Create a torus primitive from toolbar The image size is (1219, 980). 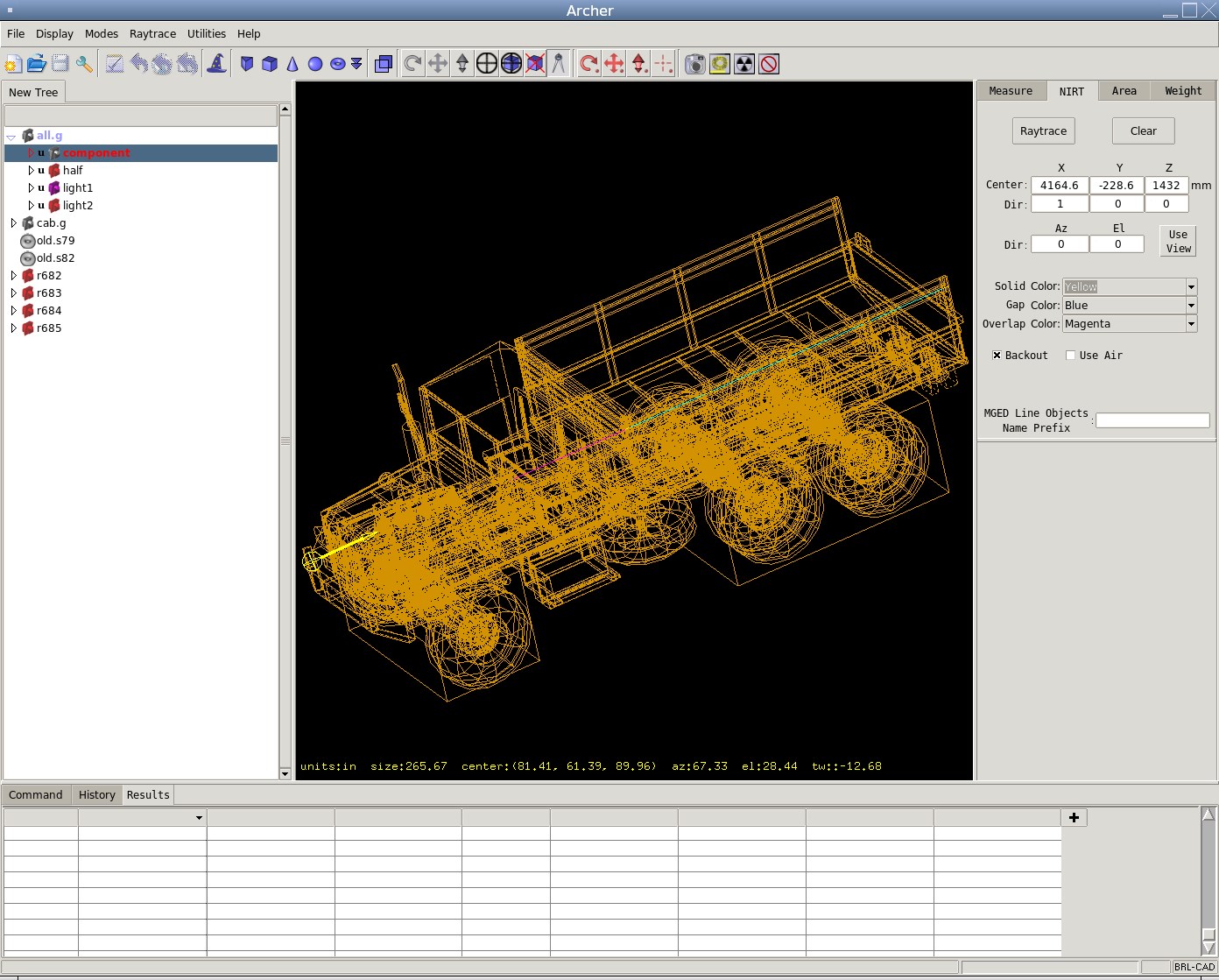point(337,64)
